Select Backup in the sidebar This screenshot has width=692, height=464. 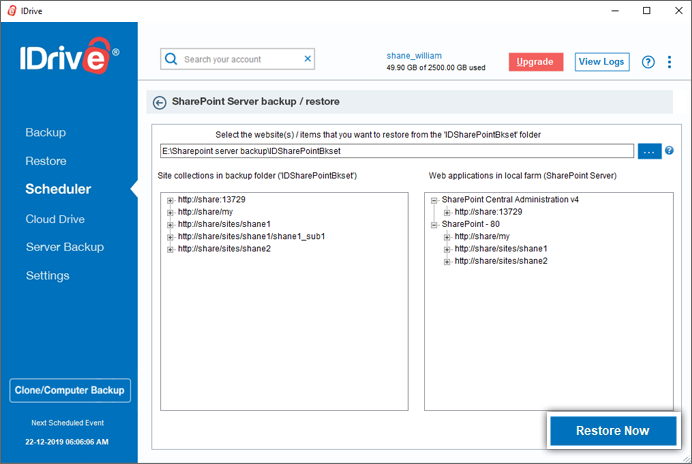pos(45,132)
